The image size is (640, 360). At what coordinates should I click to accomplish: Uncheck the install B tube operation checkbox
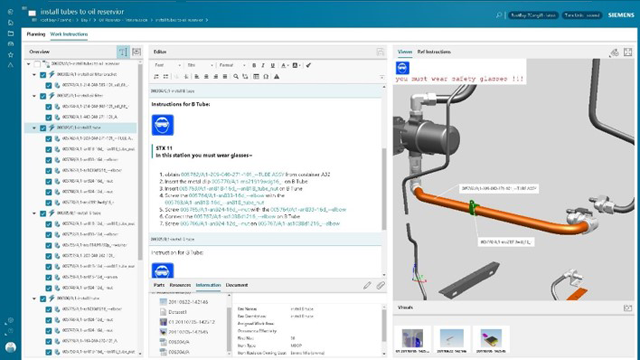[x=43, y=128]
